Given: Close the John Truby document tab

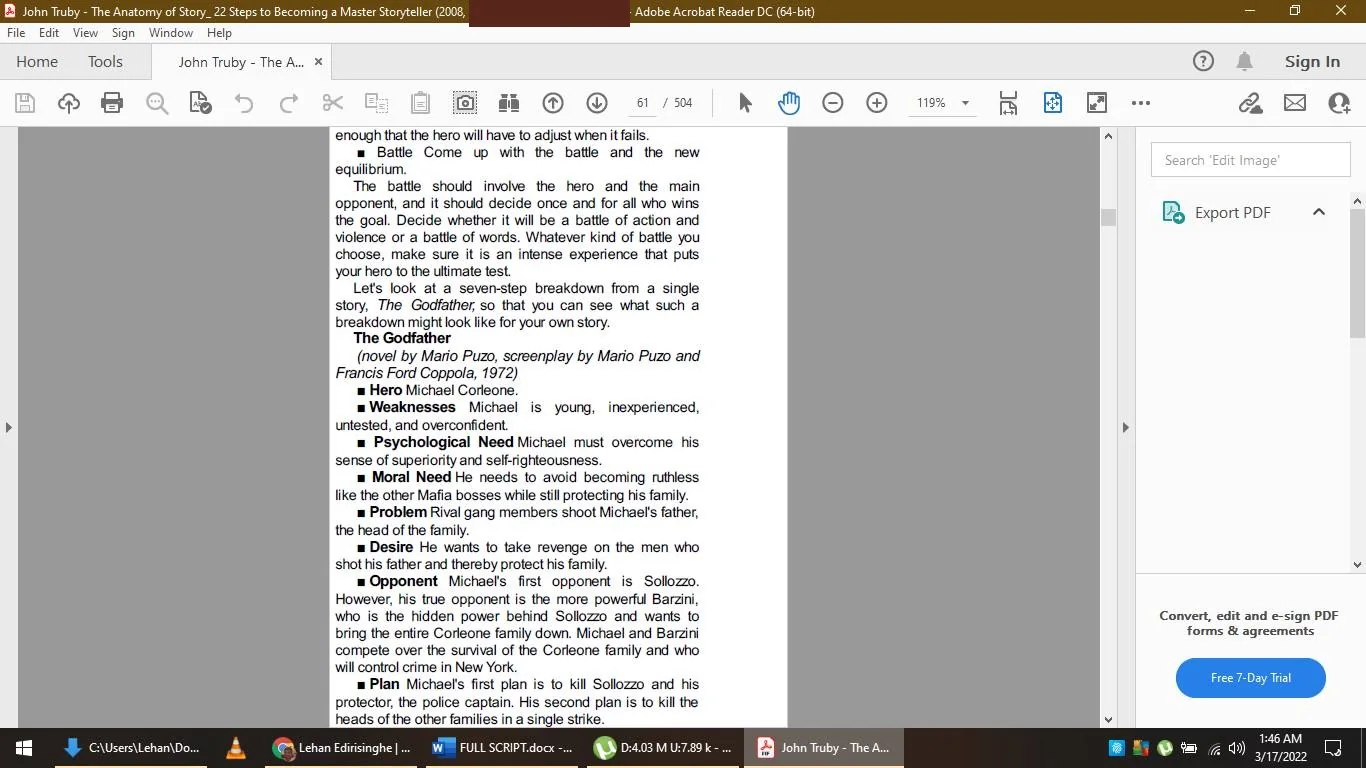Looking at the screenshot, I should click(318, 62).
